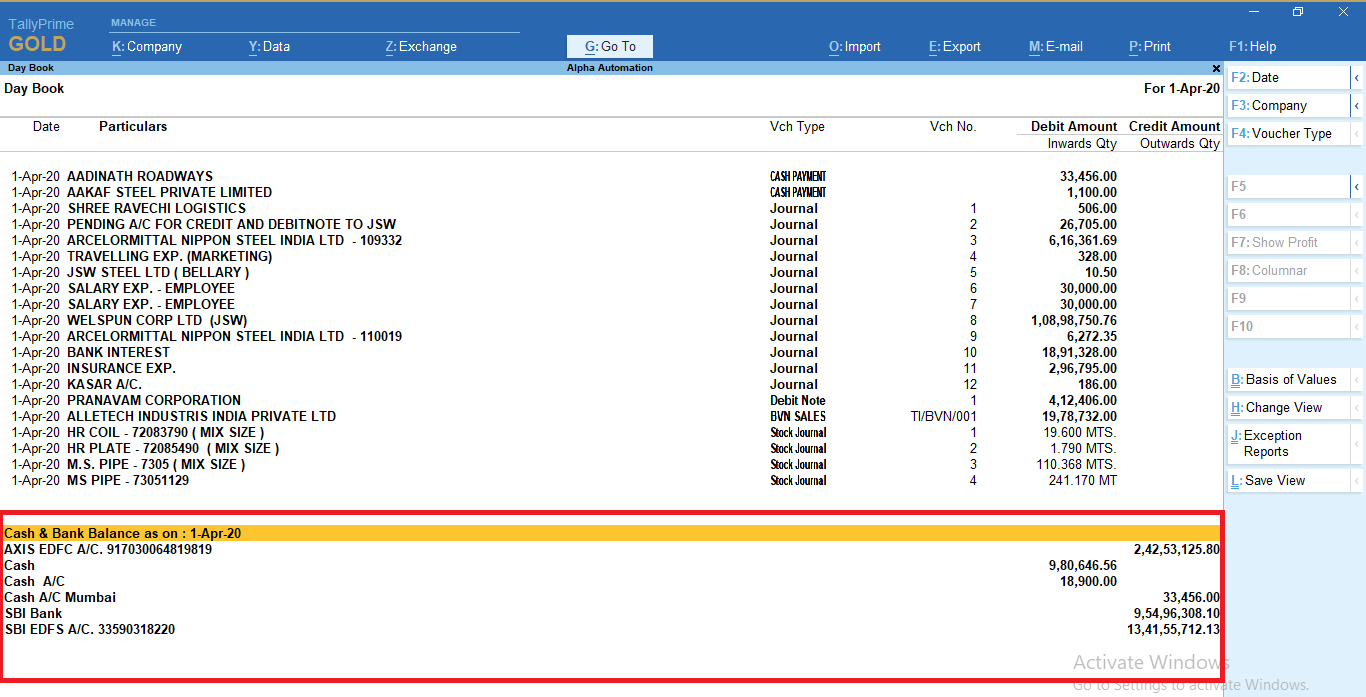This screenshot has height=697, width=1366.
Task: Open the Print options
Action: pos(1149,46)
